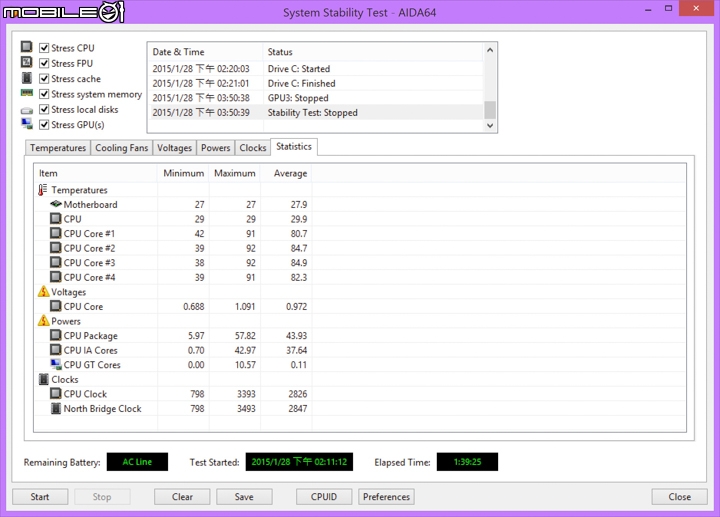Click the log scrollbar thumb
720x517 pixels.
coord(490,110)
